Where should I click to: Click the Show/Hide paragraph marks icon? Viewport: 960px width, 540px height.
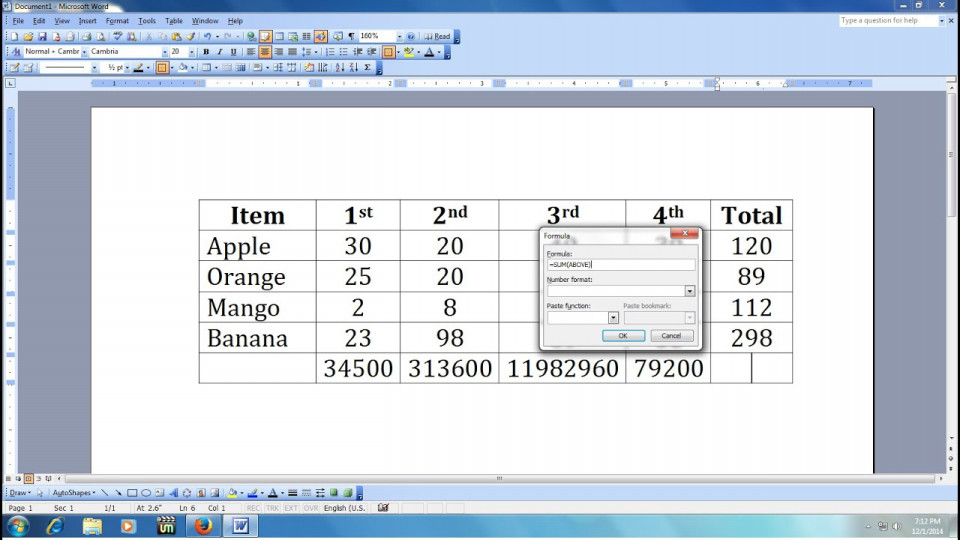click(x=351, y=37)
